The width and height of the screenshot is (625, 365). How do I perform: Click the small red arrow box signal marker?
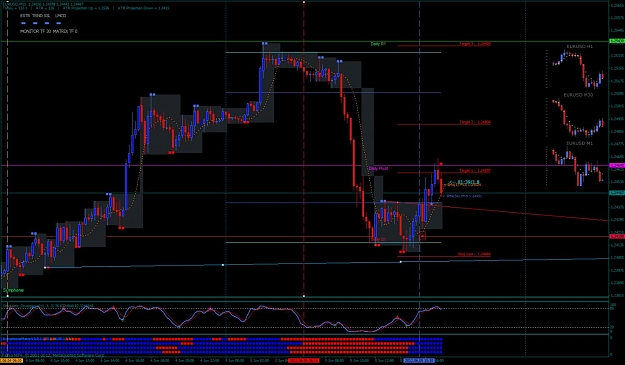[x=423, y=236]
